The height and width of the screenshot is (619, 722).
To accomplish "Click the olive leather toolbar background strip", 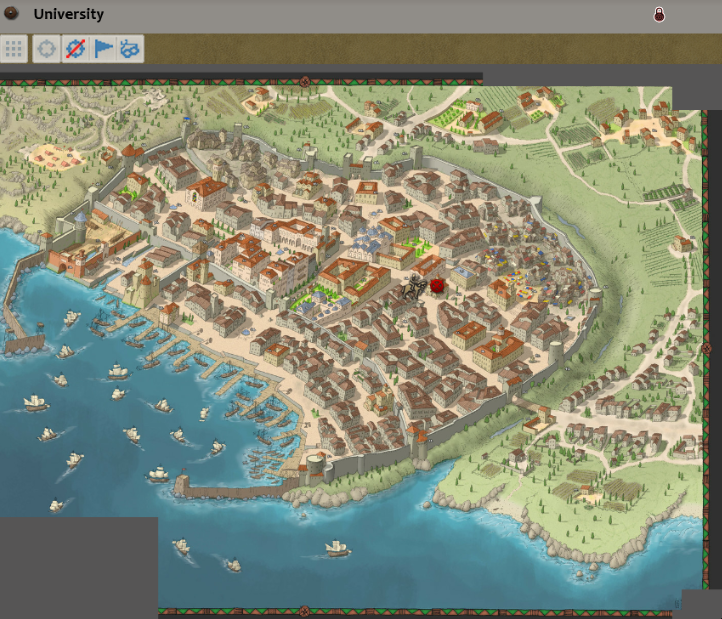I will click(x=400, y=48).
